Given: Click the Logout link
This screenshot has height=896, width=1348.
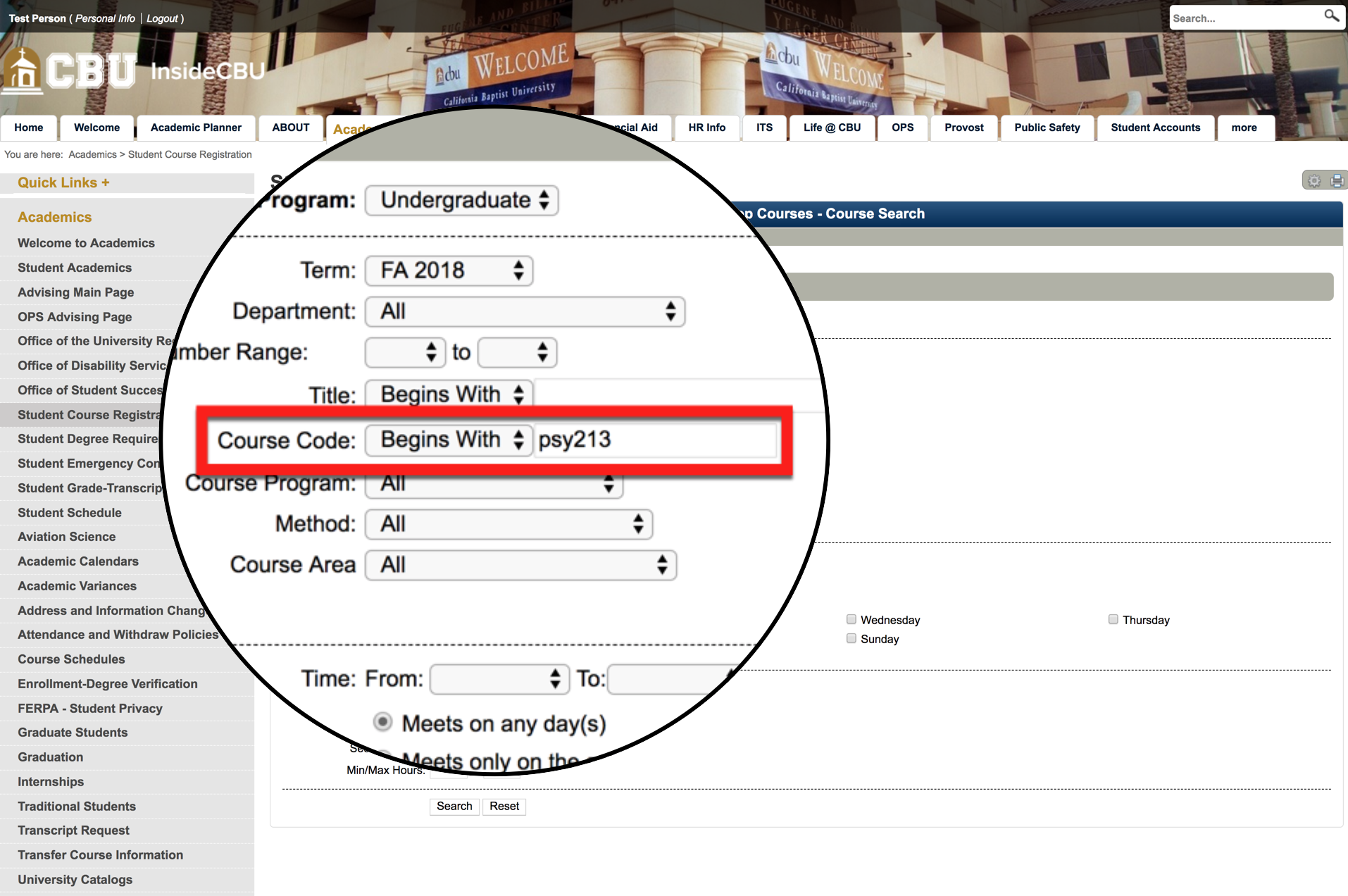Looking at the screenshot, I should (161, 18).
